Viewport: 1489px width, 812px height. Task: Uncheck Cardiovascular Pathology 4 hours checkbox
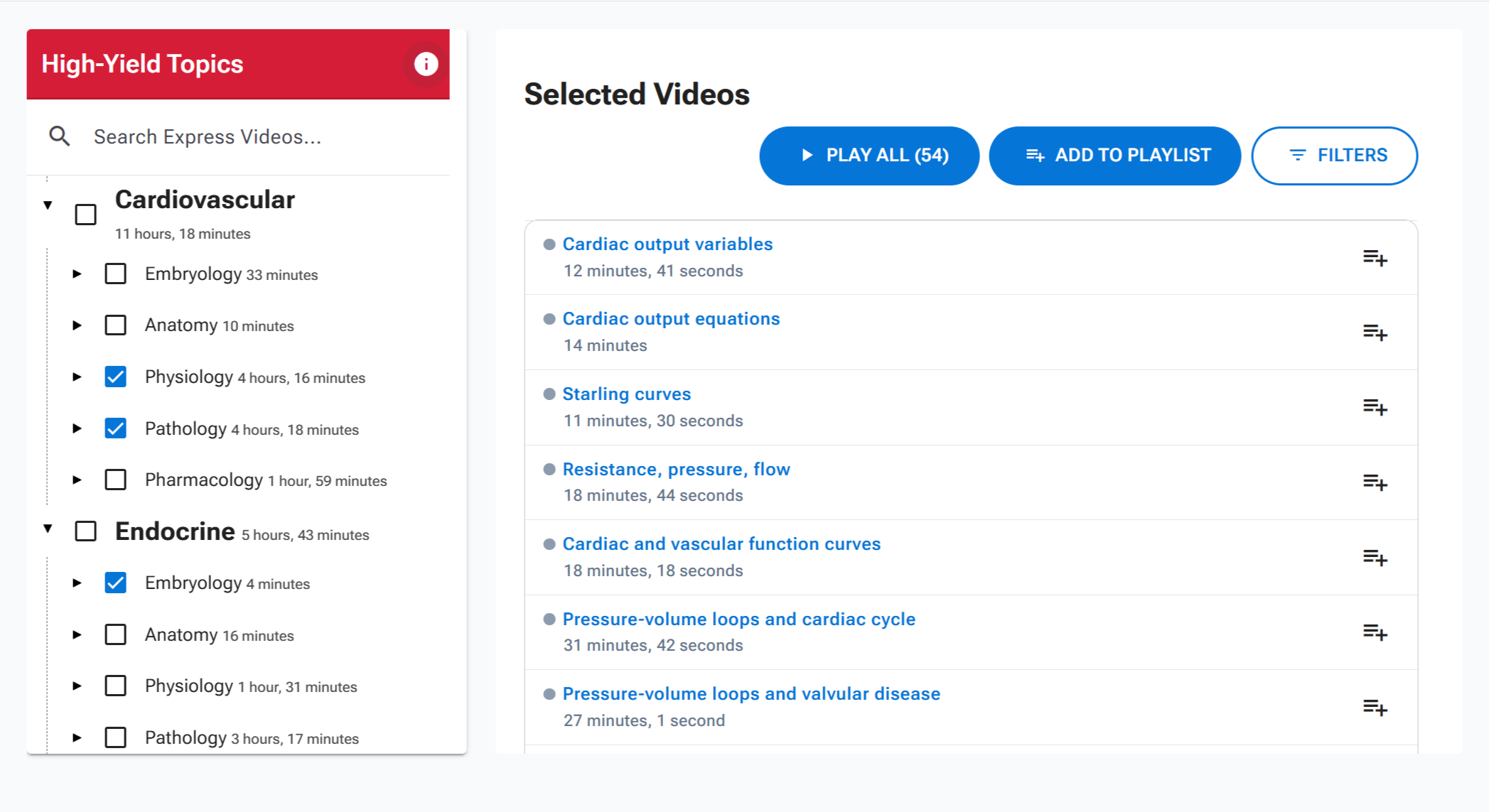115,428
